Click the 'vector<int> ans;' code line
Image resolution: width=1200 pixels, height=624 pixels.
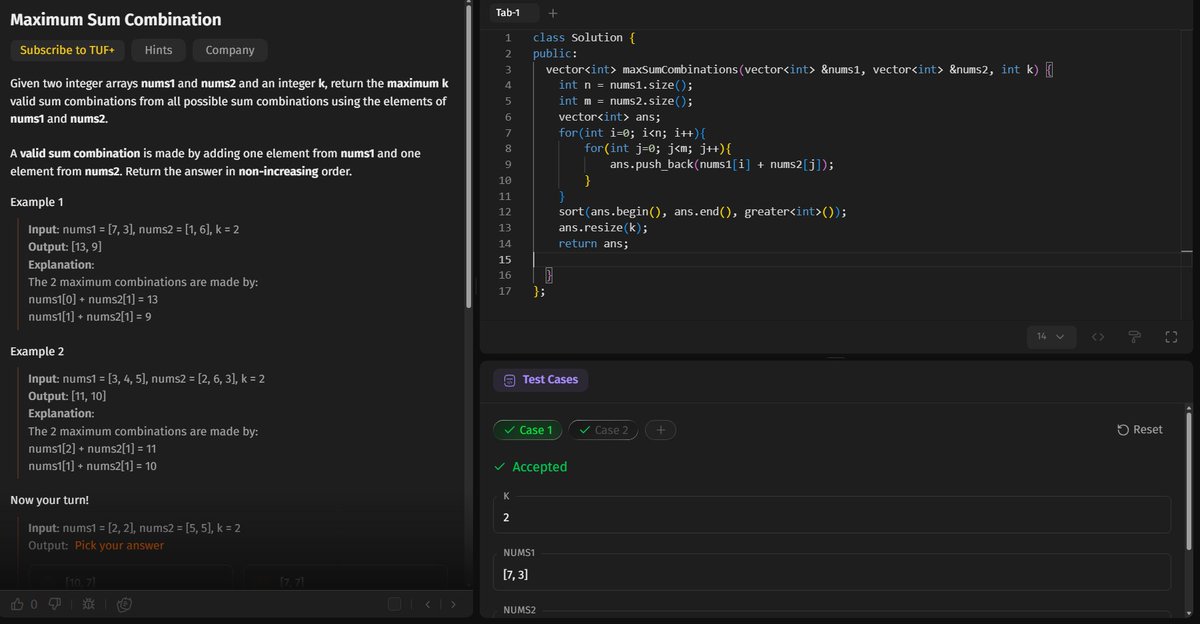click(609, 117)
